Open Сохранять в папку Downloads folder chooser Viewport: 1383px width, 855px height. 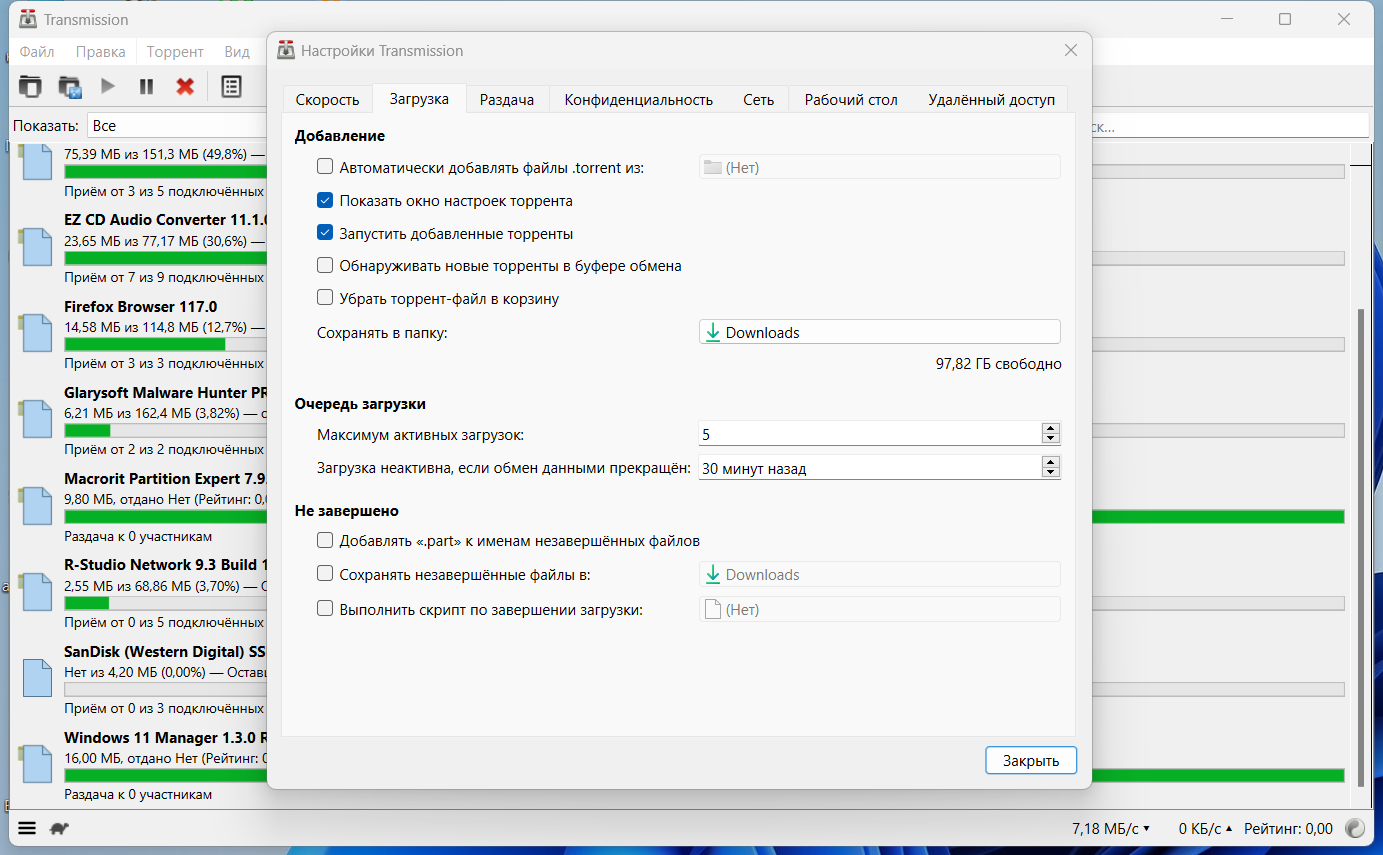click(879, 332)
